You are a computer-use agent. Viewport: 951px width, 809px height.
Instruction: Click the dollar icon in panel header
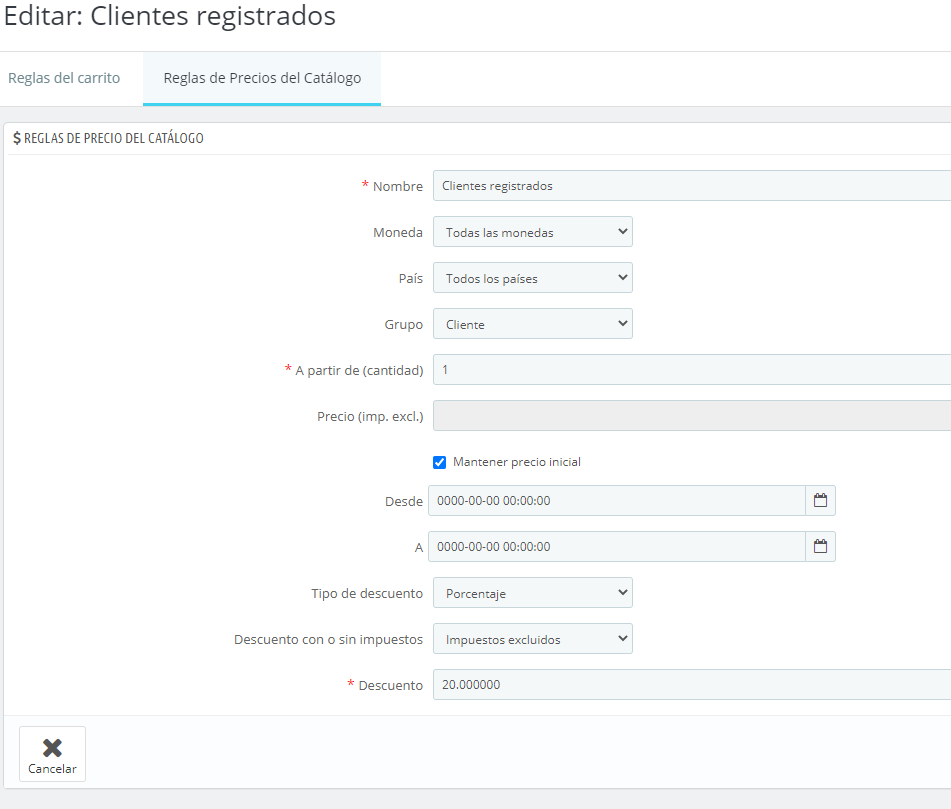[17, 138]
